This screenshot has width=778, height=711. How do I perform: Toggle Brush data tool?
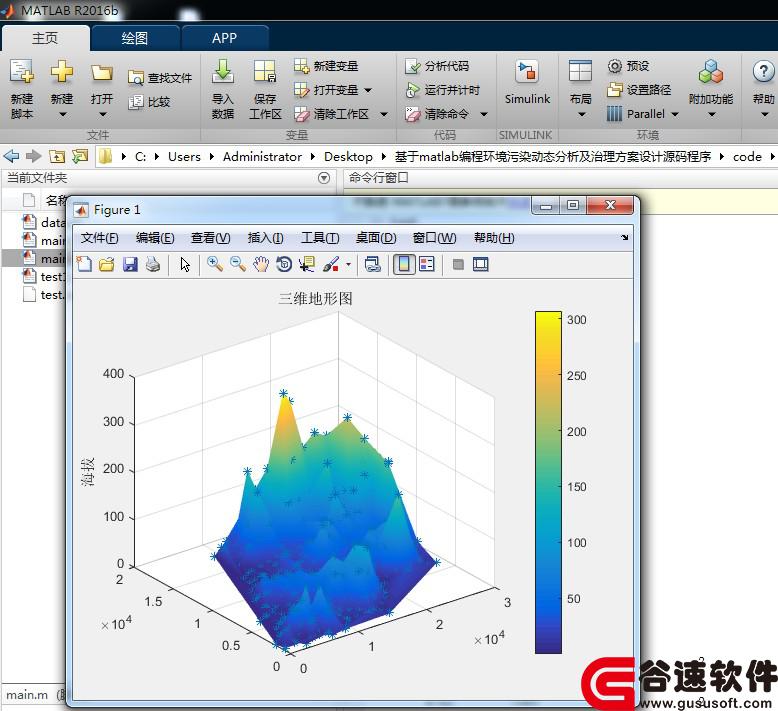coord(331,264)
